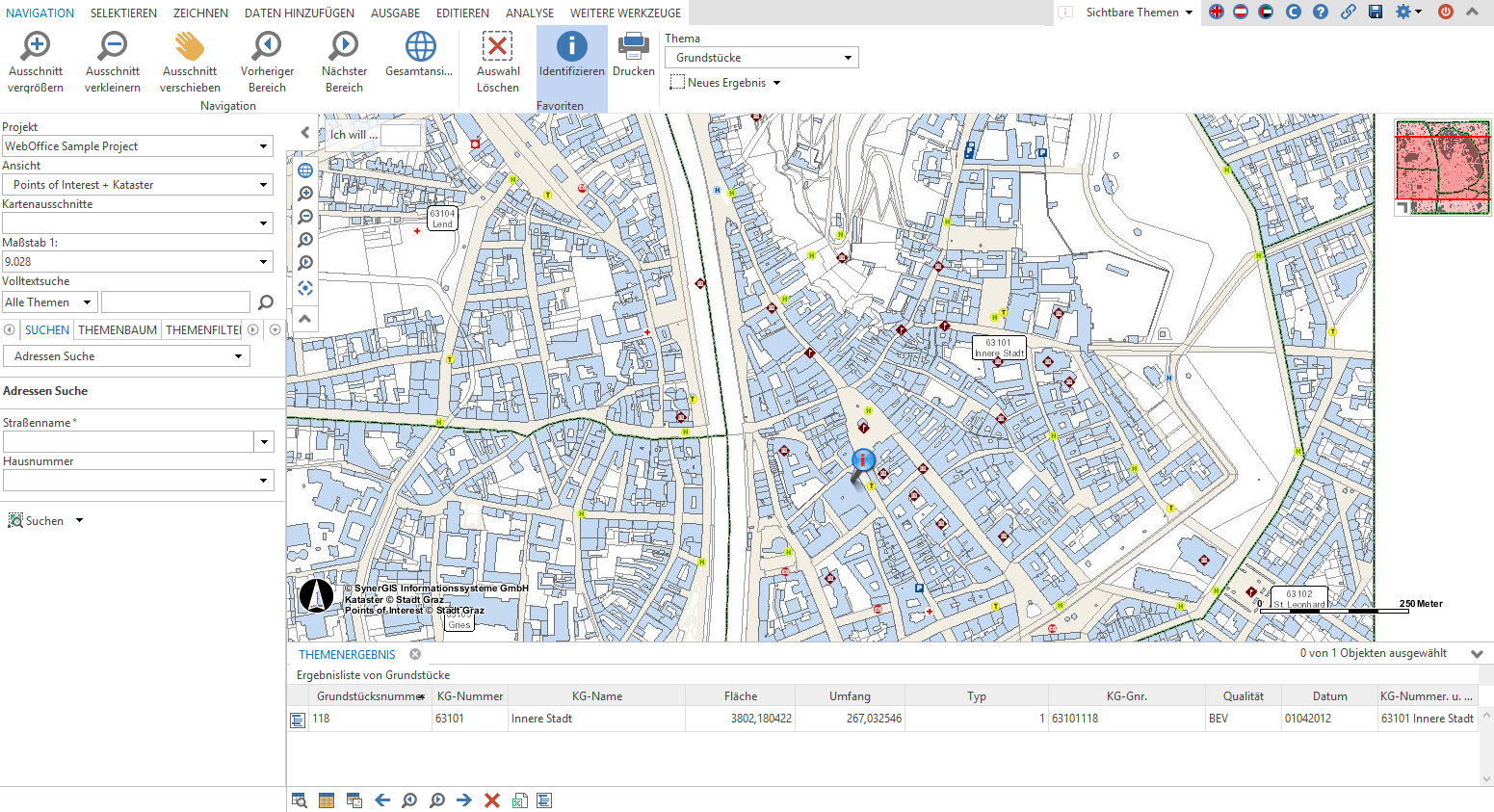Click the globe icon in the map sidebar

click(x=304, y=170)
